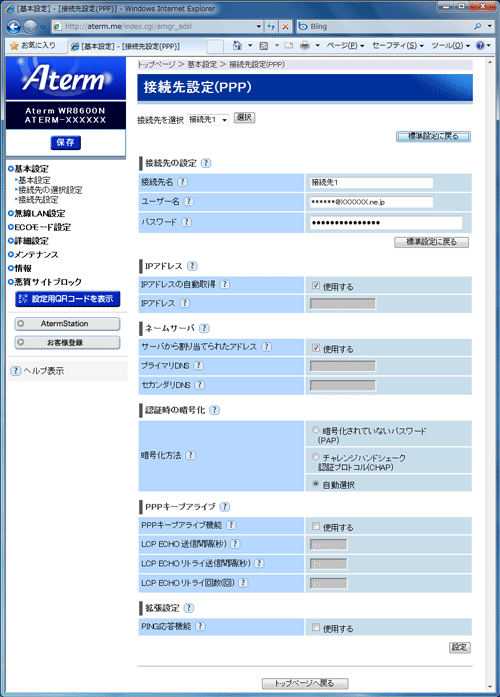Viewport: 500px width, 697px height.
Task: Click the refresh page icon
Action: coord(271,27)
